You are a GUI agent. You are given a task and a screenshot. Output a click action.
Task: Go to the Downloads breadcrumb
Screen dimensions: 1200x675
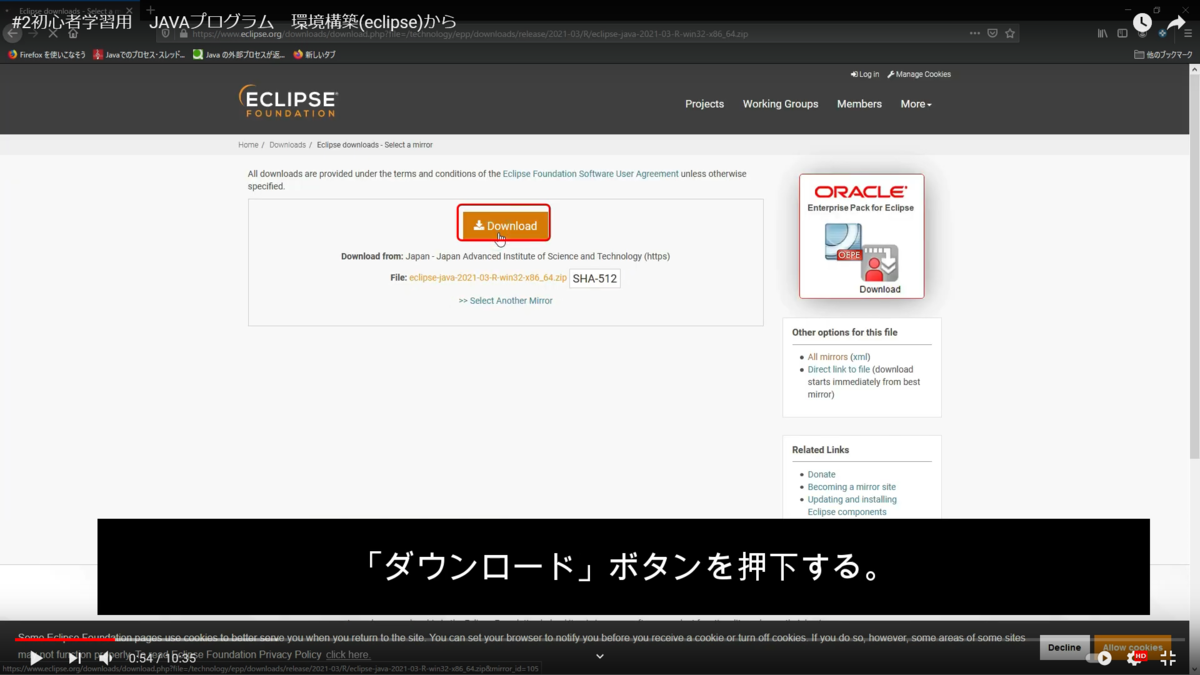[x=287, y=145]
